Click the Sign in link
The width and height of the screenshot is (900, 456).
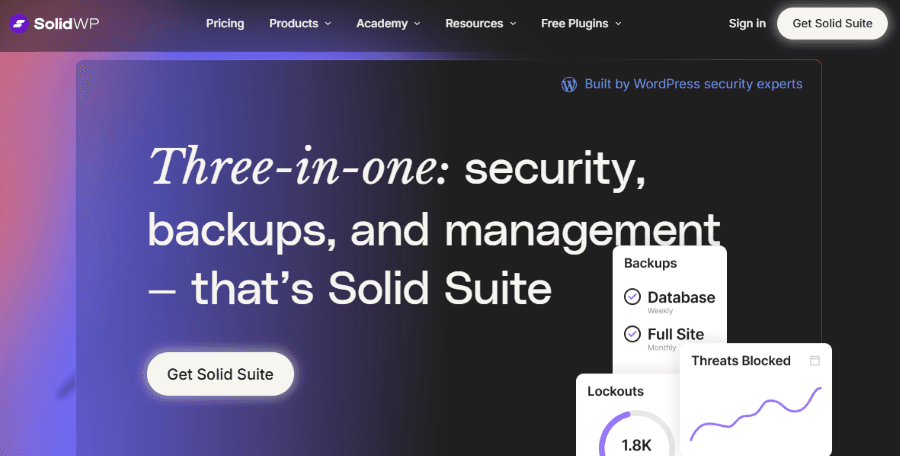pos(747,24)
